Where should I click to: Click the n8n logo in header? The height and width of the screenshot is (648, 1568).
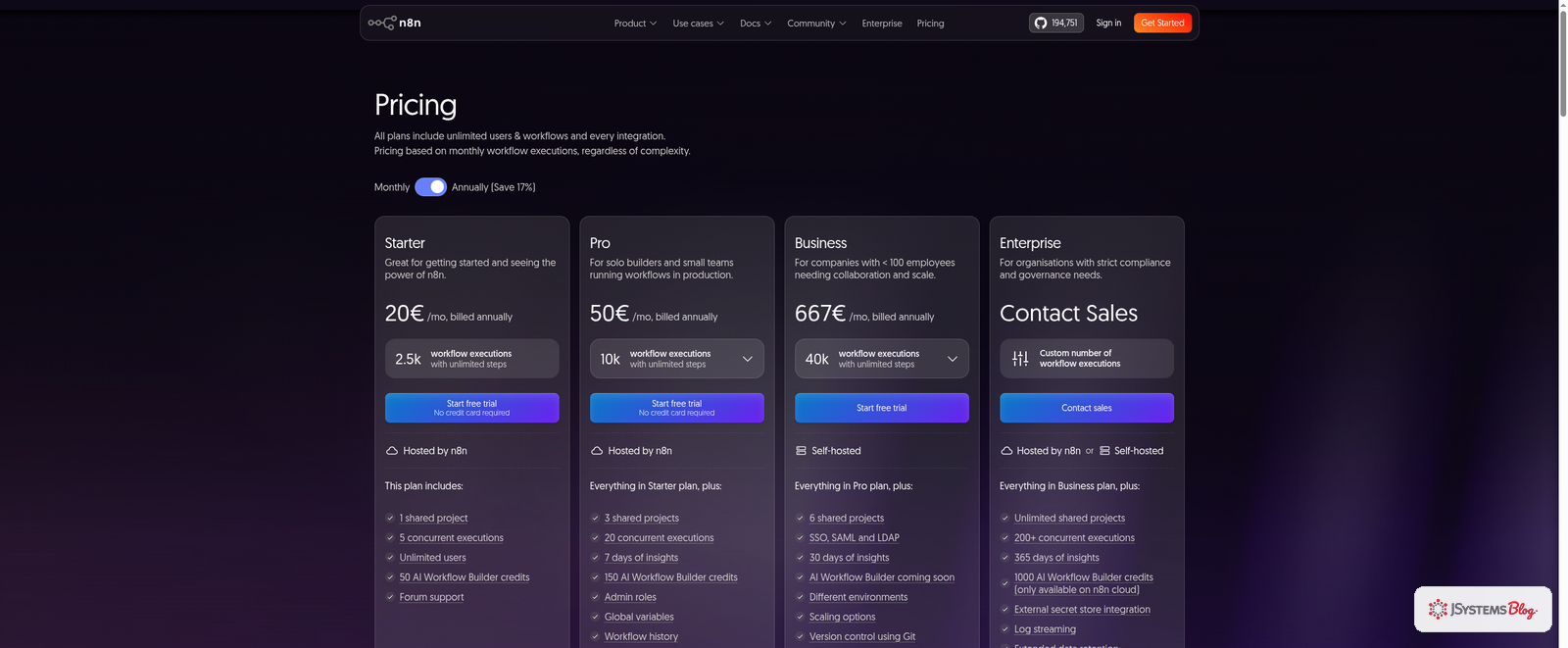pos(395,23)
